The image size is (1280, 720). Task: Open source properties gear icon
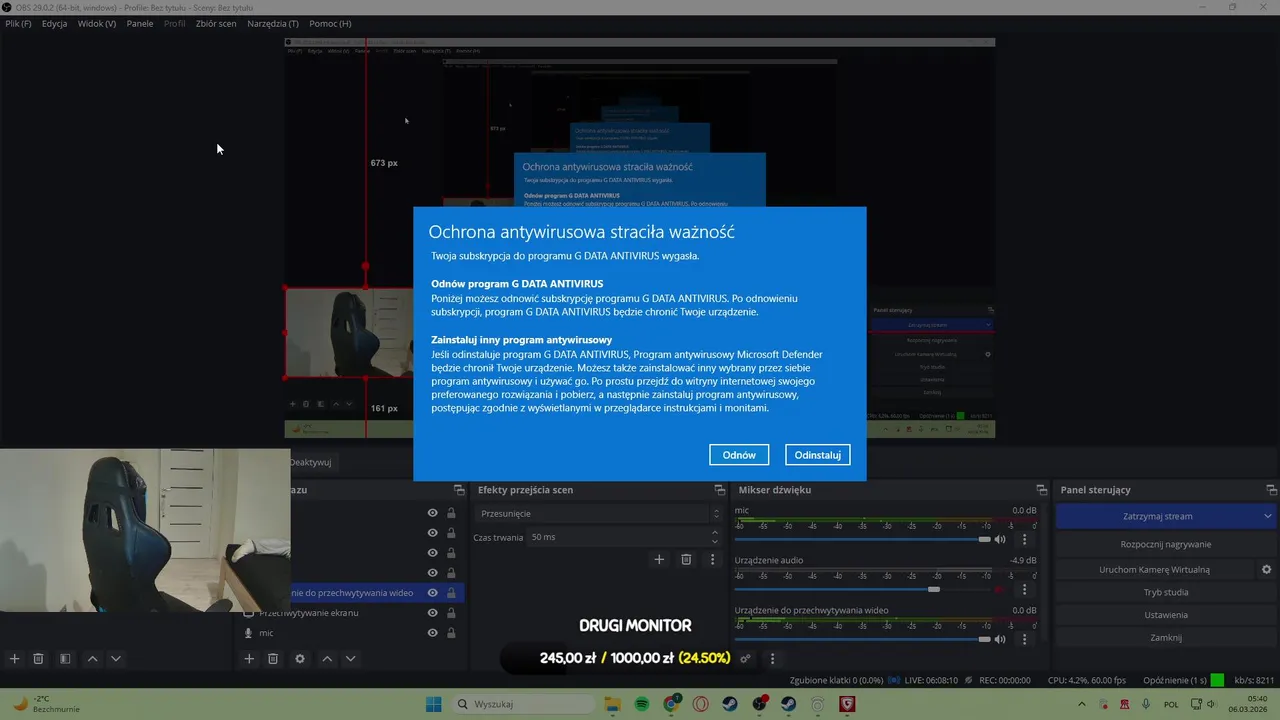coord(300,659)
